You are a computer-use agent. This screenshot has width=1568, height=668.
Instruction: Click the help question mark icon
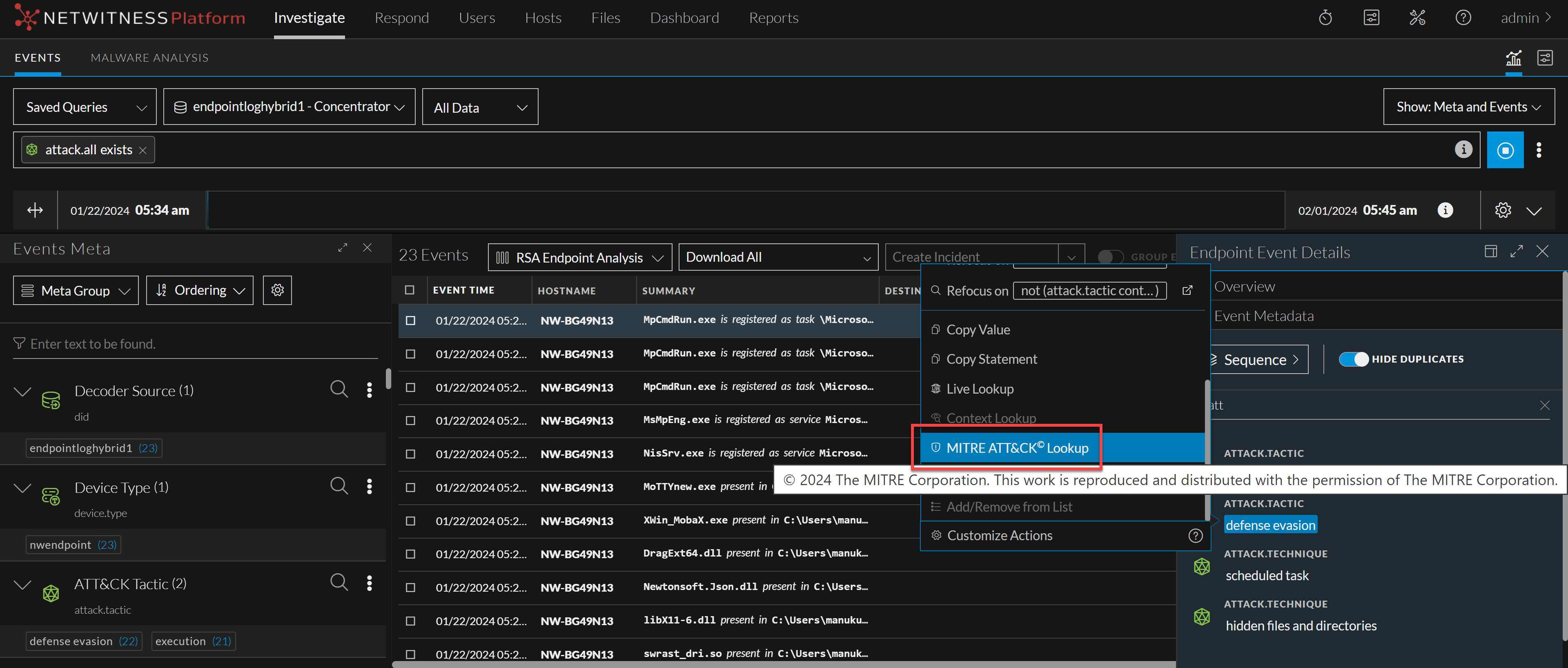[1463, 18]
